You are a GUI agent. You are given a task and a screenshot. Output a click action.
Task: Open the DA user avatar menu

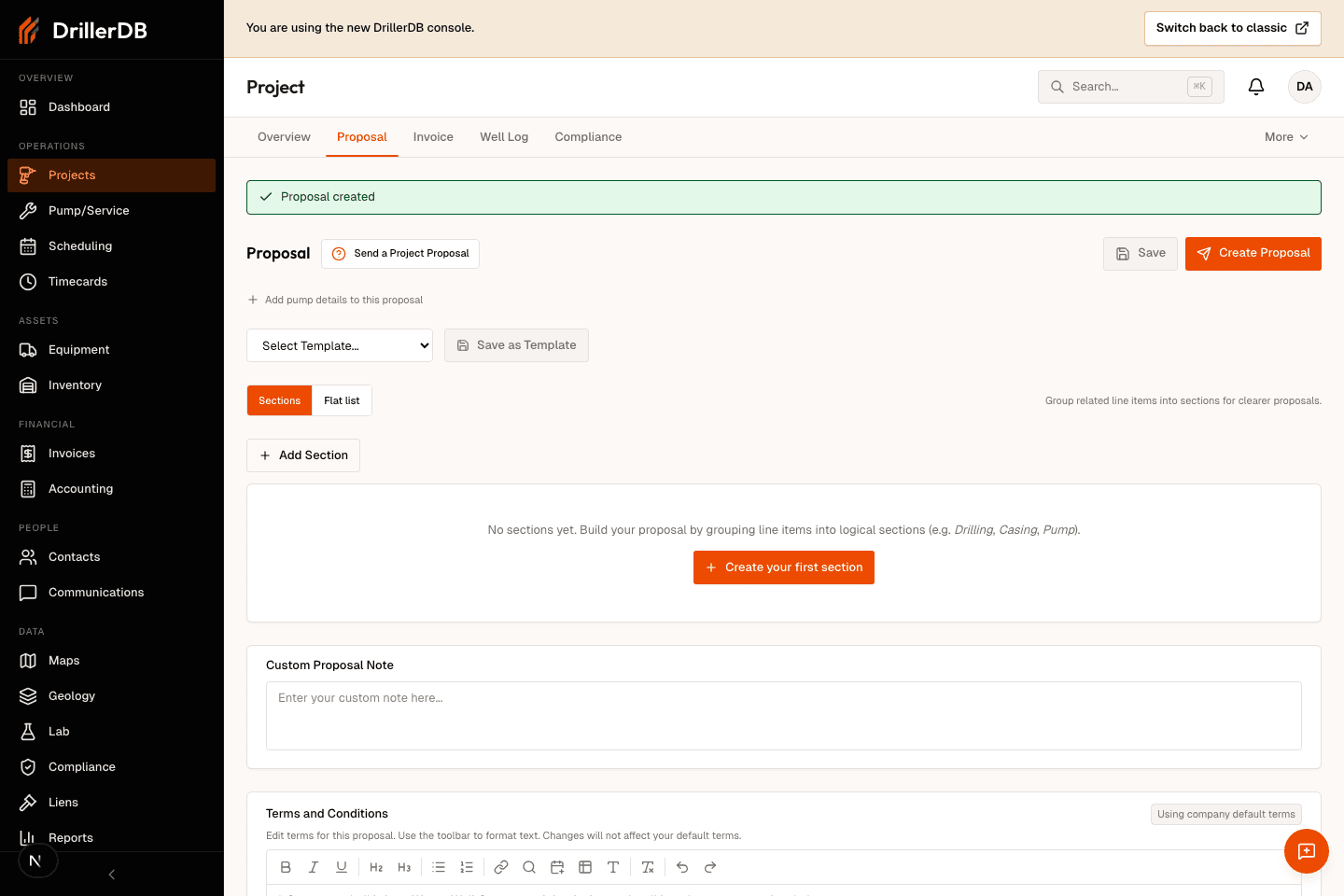[1305, 87]
